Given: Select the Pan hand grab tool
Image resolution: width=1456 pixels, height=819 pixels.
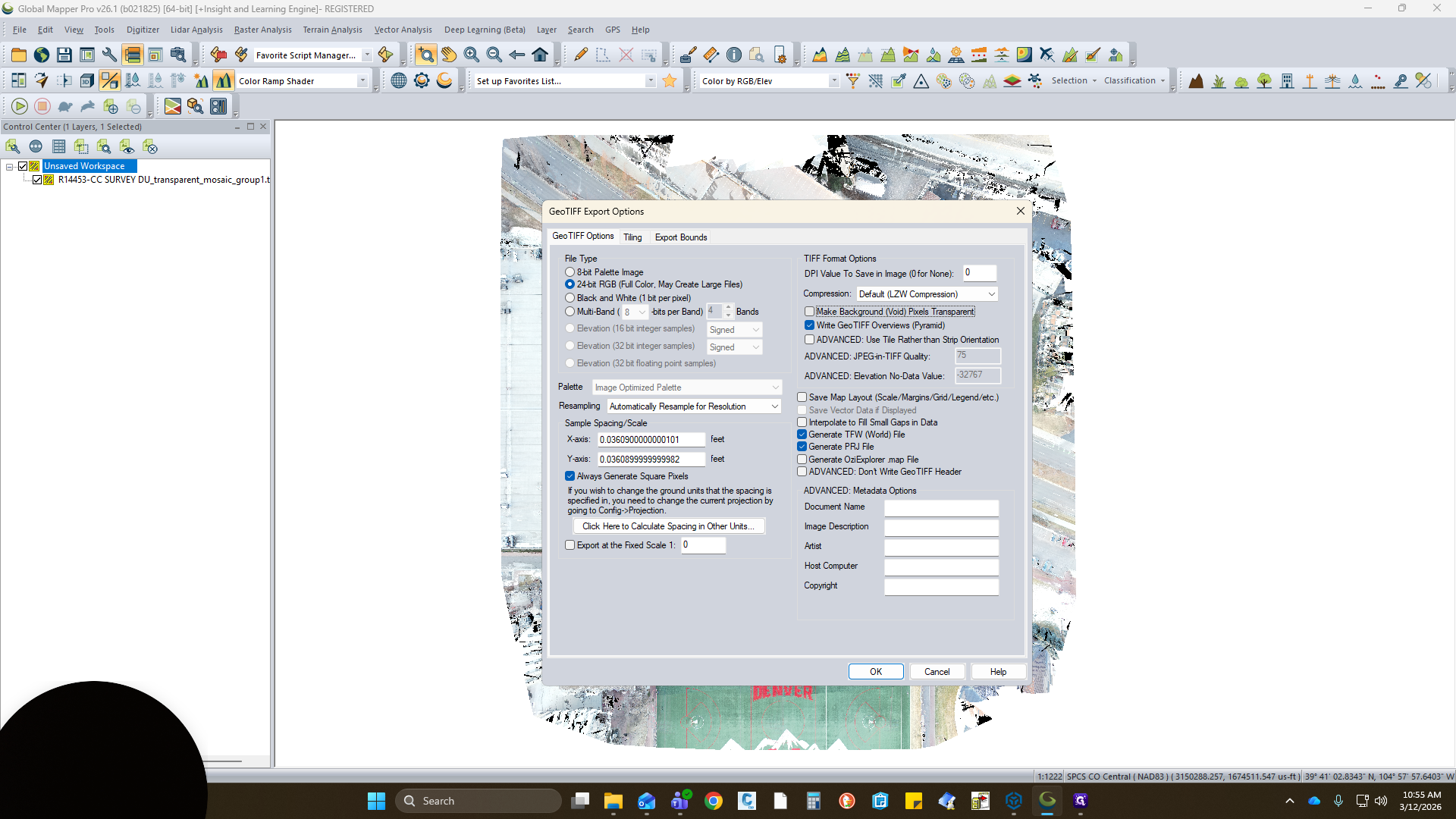Looking at the screenshot, I should 449,55.
